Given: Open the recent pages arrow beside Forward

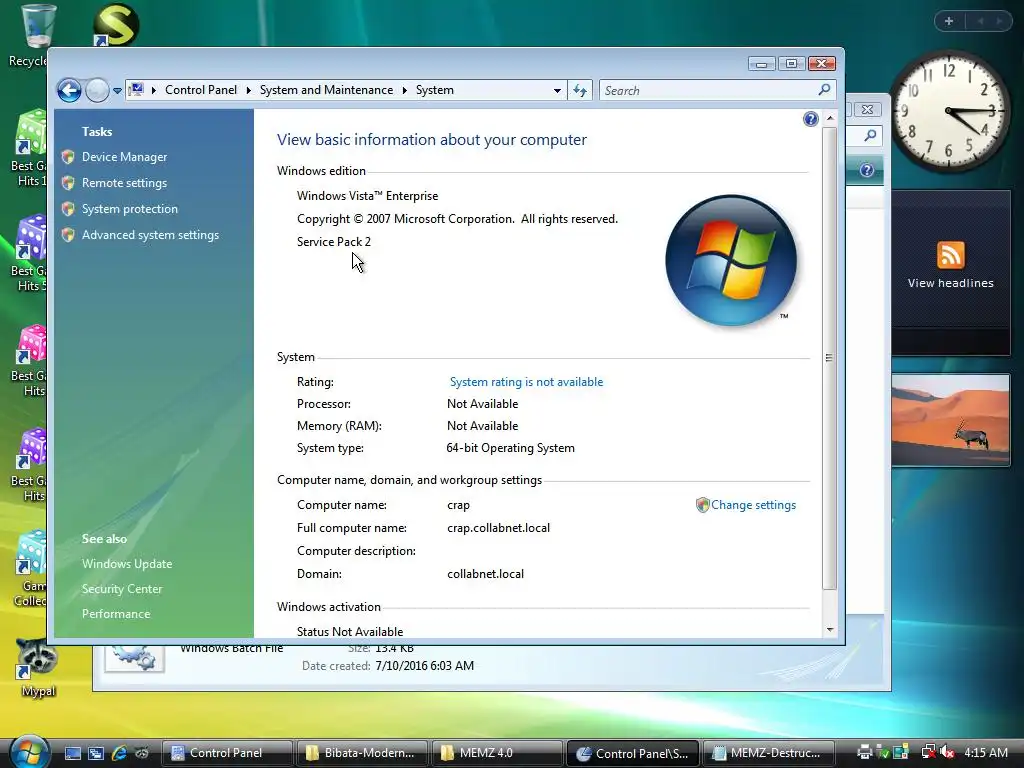Looking at the screenshot, I should (117, 91).
